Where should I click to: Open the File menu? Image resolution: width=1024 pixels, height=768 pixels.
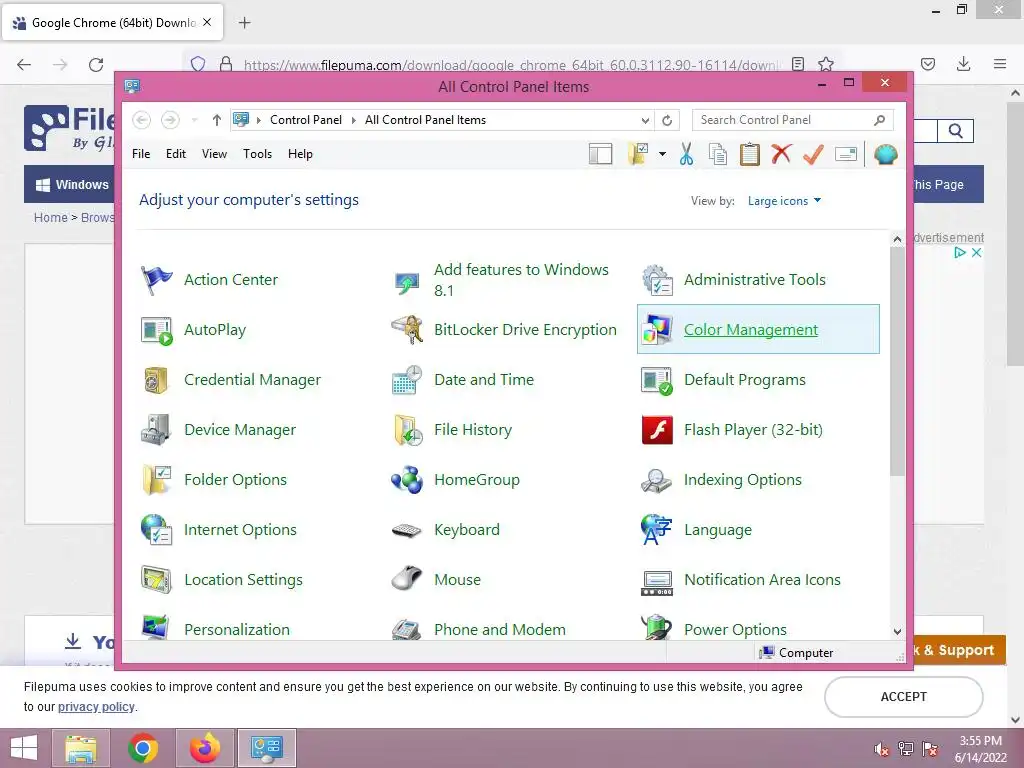[x=141, y=154]
